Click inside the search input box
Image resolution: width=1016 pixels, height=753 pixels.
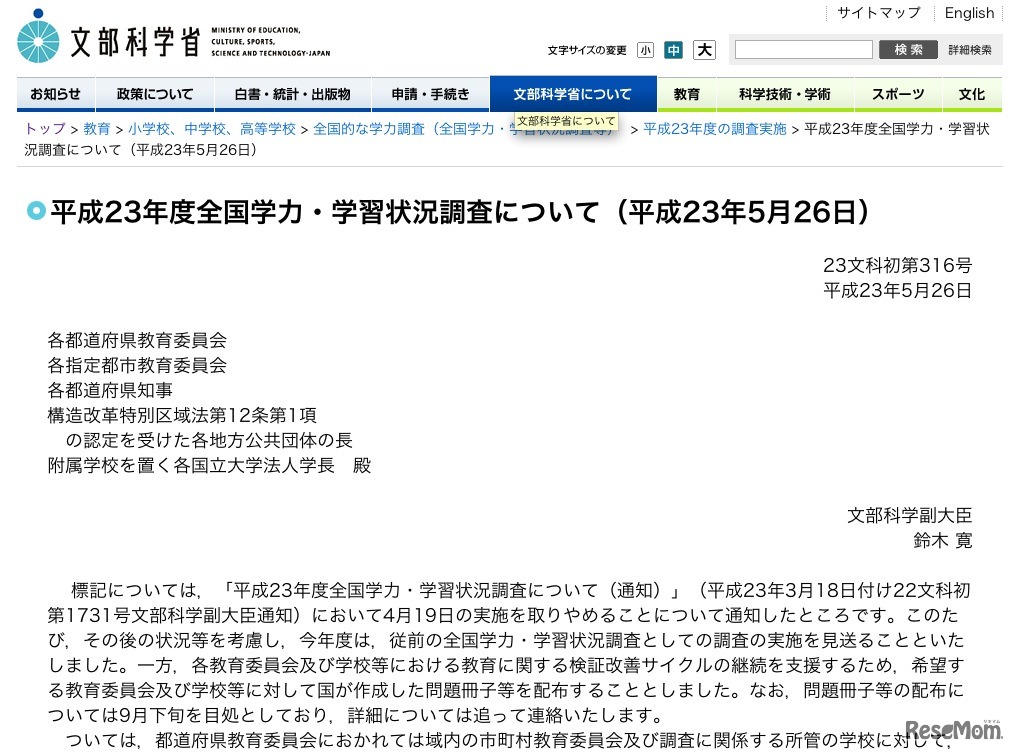[803, 49]
